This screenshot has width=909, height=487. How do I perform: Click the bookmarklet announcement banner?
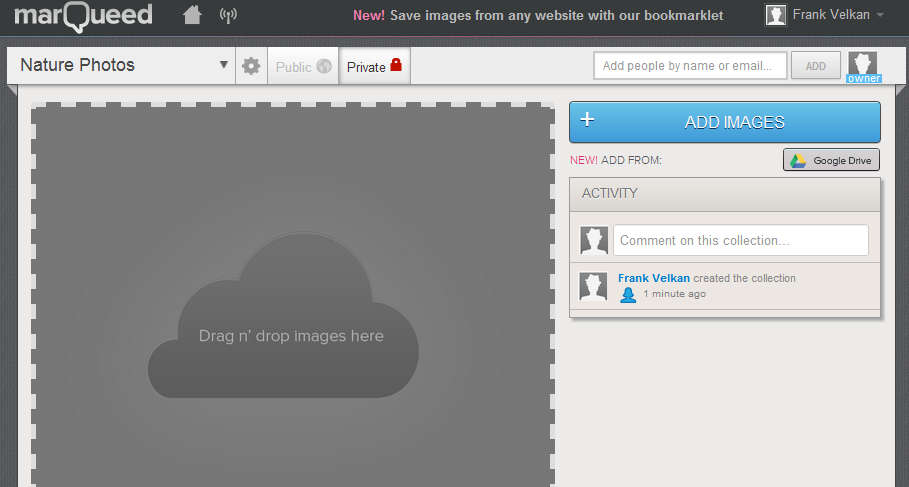point(538,15)
